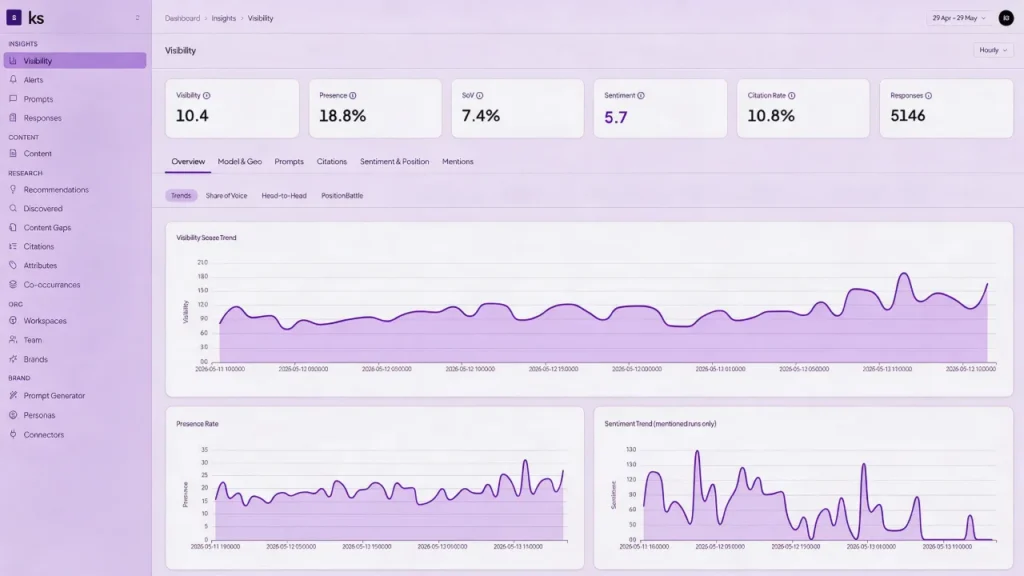Click the Personas icon
Image resolution: width=1024 pixels, height=576 pixels.
[13, 415]
